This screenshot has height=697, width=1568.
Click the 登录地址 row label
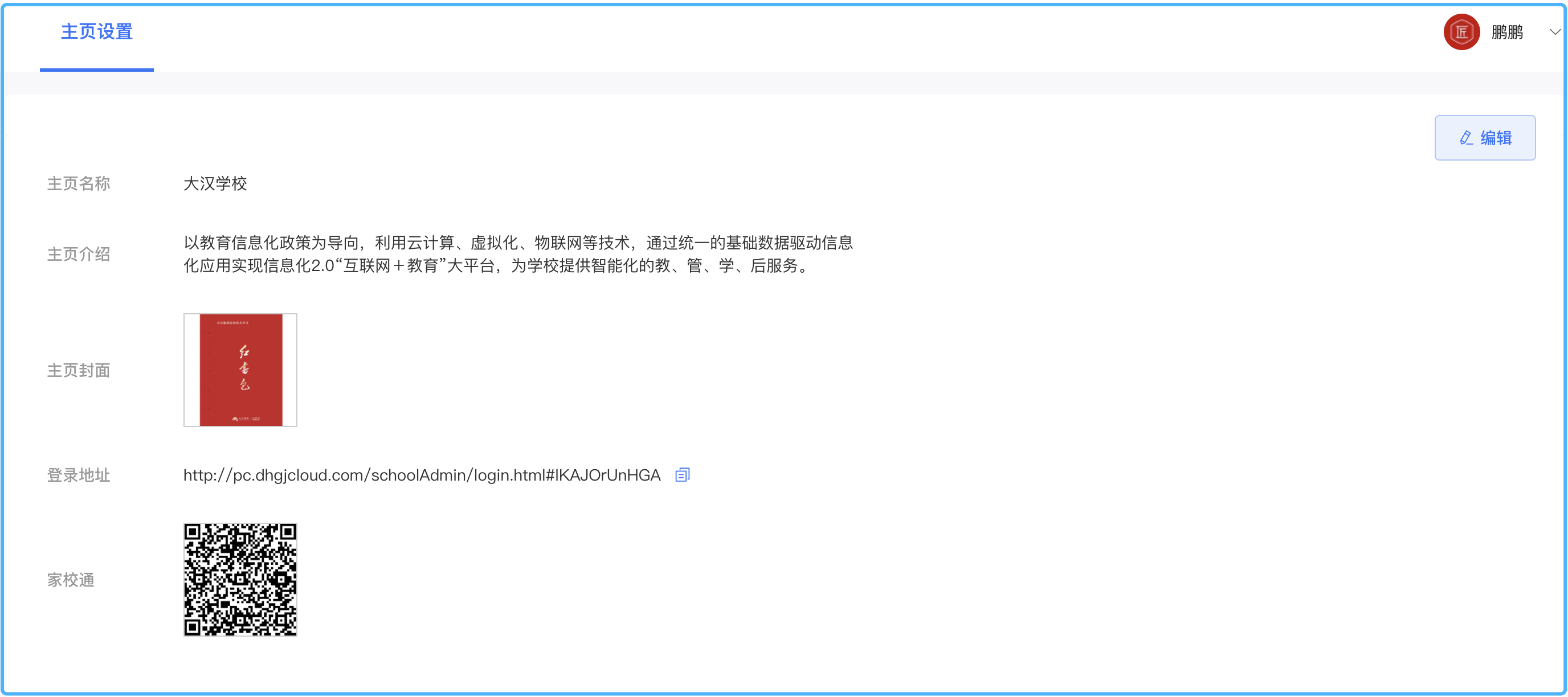78,475
